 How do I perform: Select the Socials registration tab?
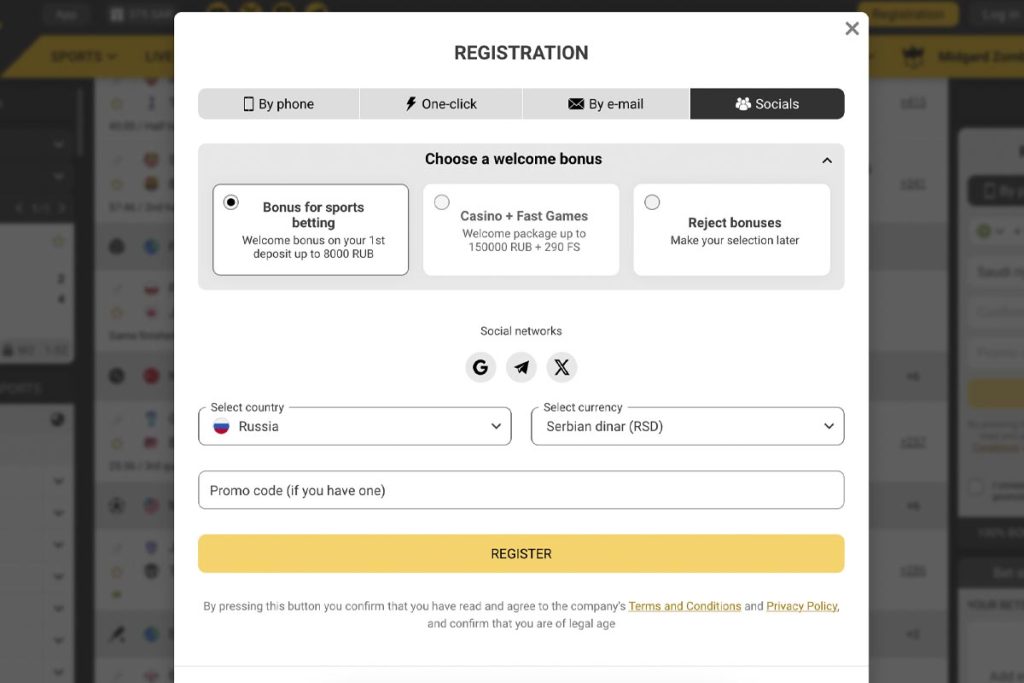coord(767,104)
